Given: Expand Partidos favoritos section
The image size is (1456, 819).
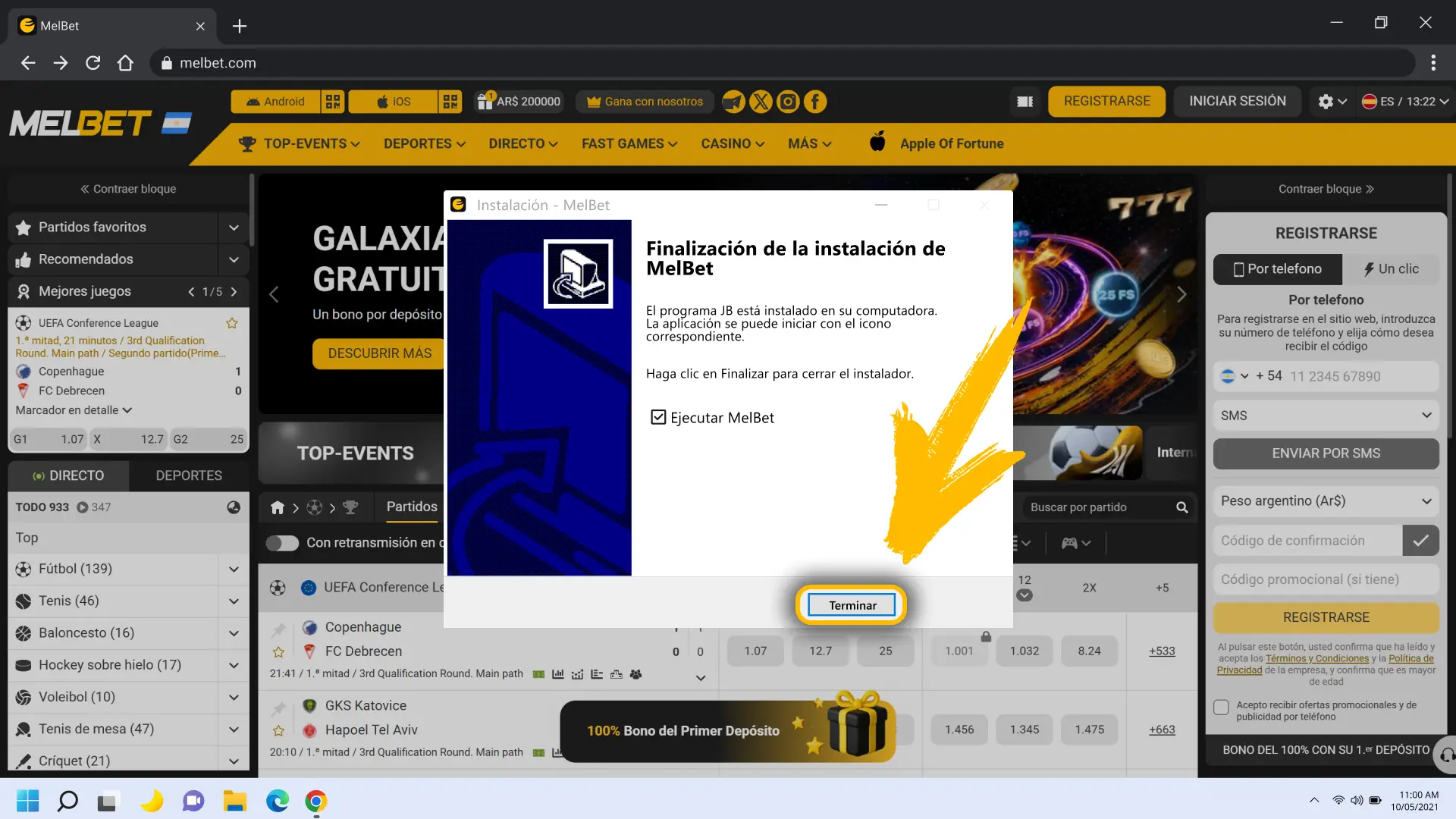Looking at the screenshot, I should 234,227.
